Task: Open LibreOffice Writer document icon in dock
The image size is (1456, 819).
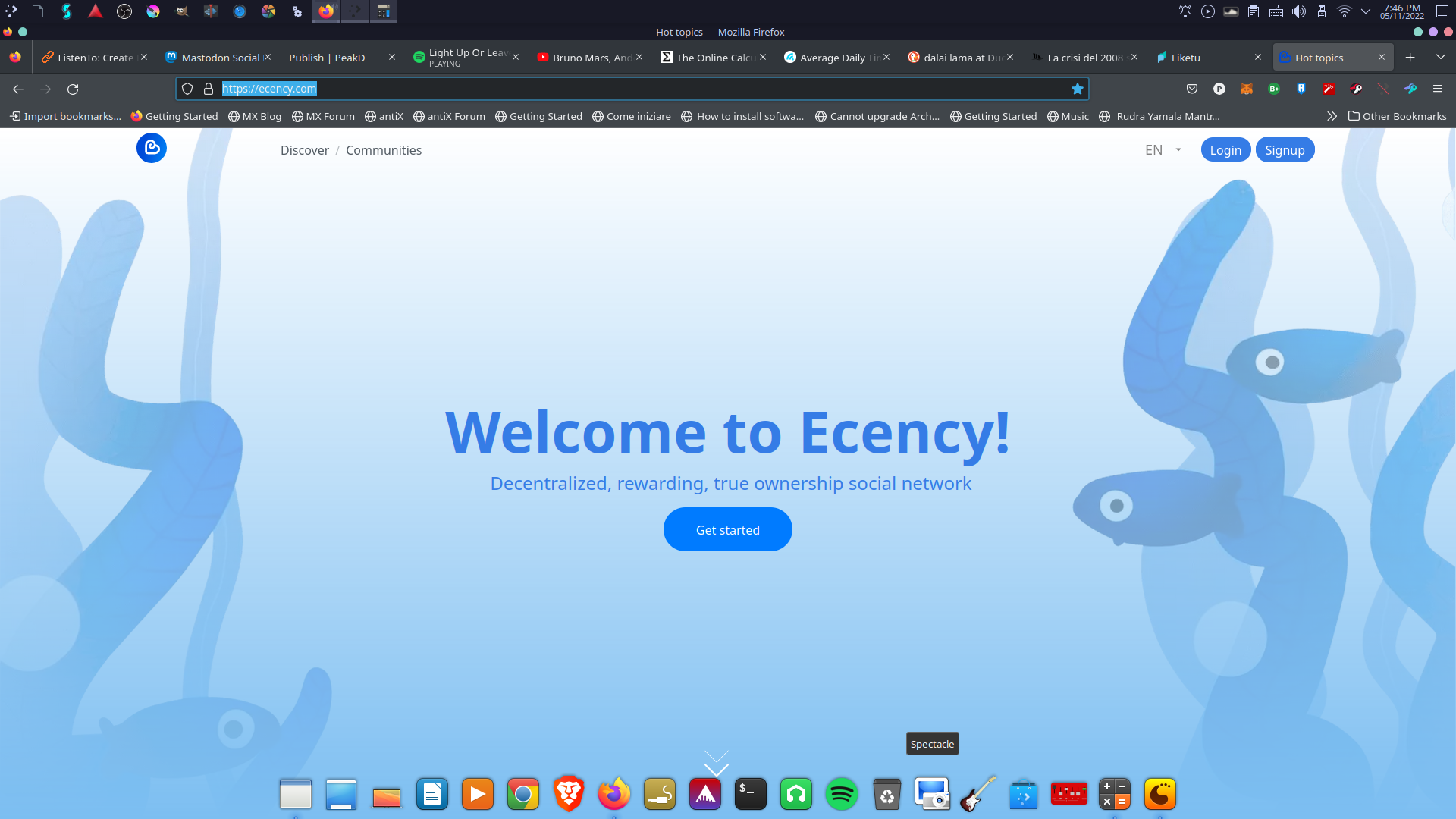Action: [x=432, y=794]
